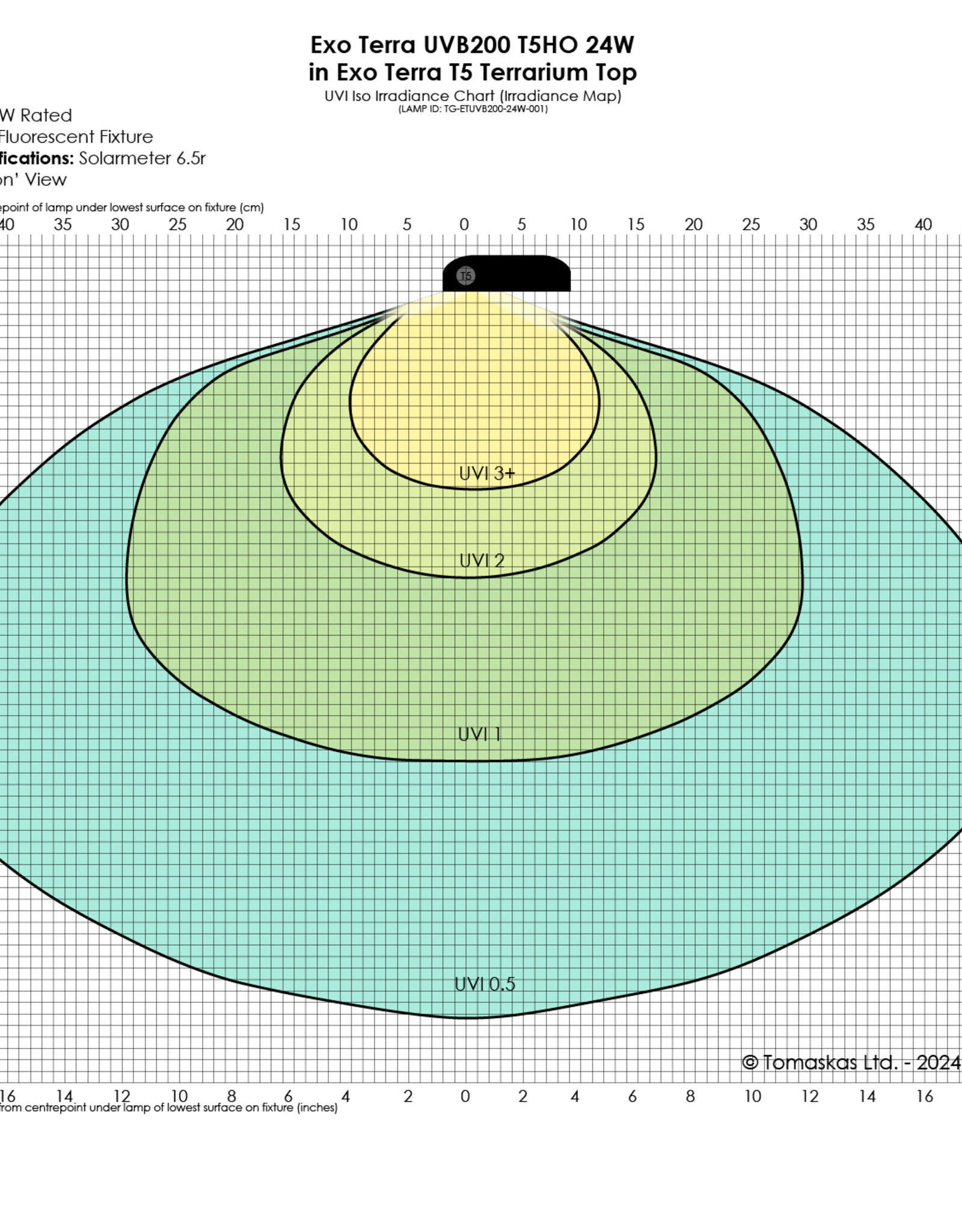
Task: Click the "UVI 1" zone label
Action: 479,735
